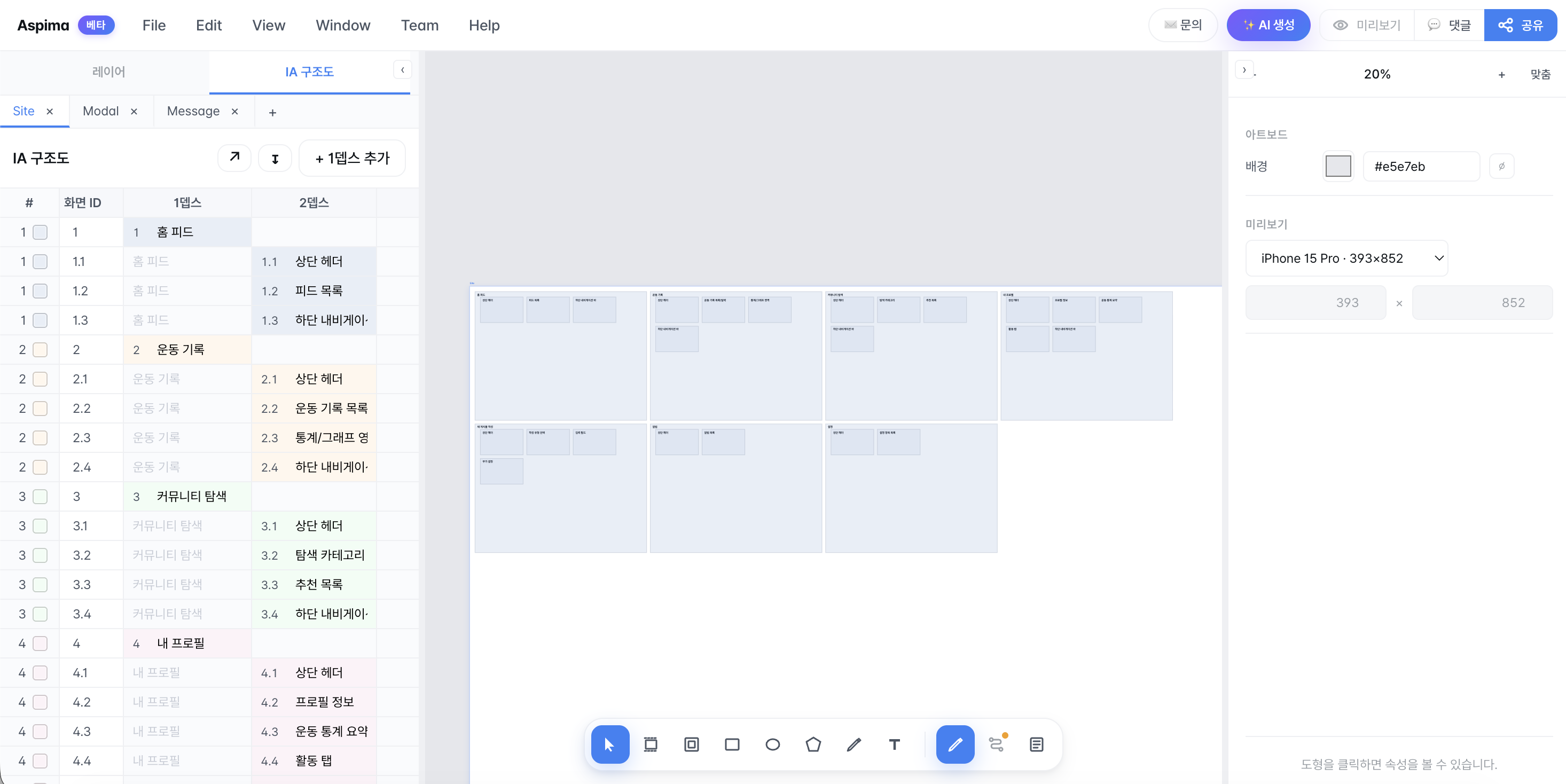
Task: Tick checkbox for 커뮤니티 탐색 row 3
Action: pyautogui.click(x=40, y=497)
